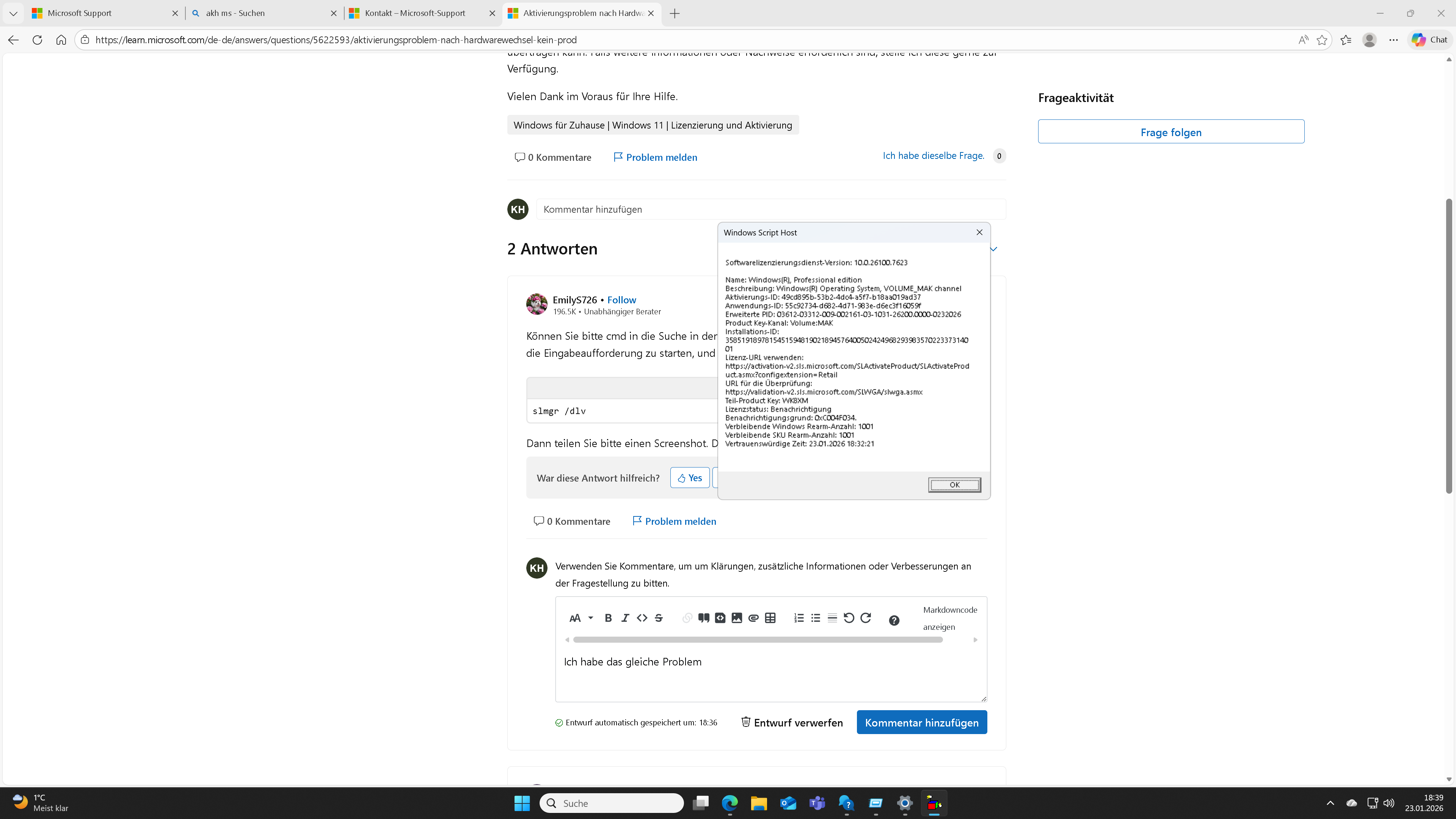Click the address bar URL

[x=336, y=39]
